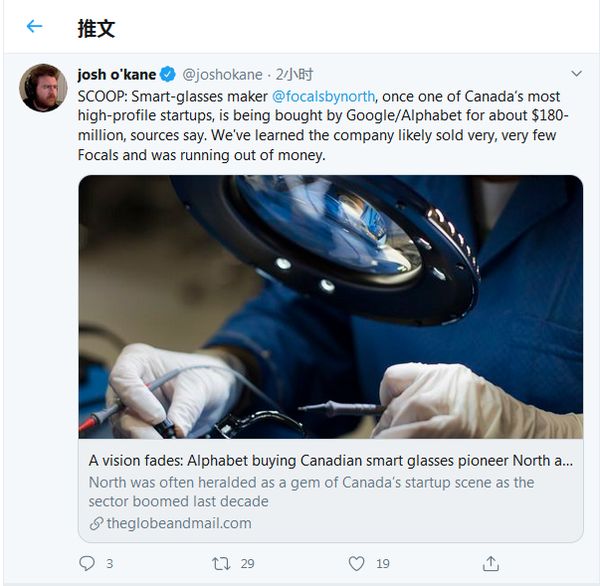Click the reply speech bubble icon

pos(87,564)
